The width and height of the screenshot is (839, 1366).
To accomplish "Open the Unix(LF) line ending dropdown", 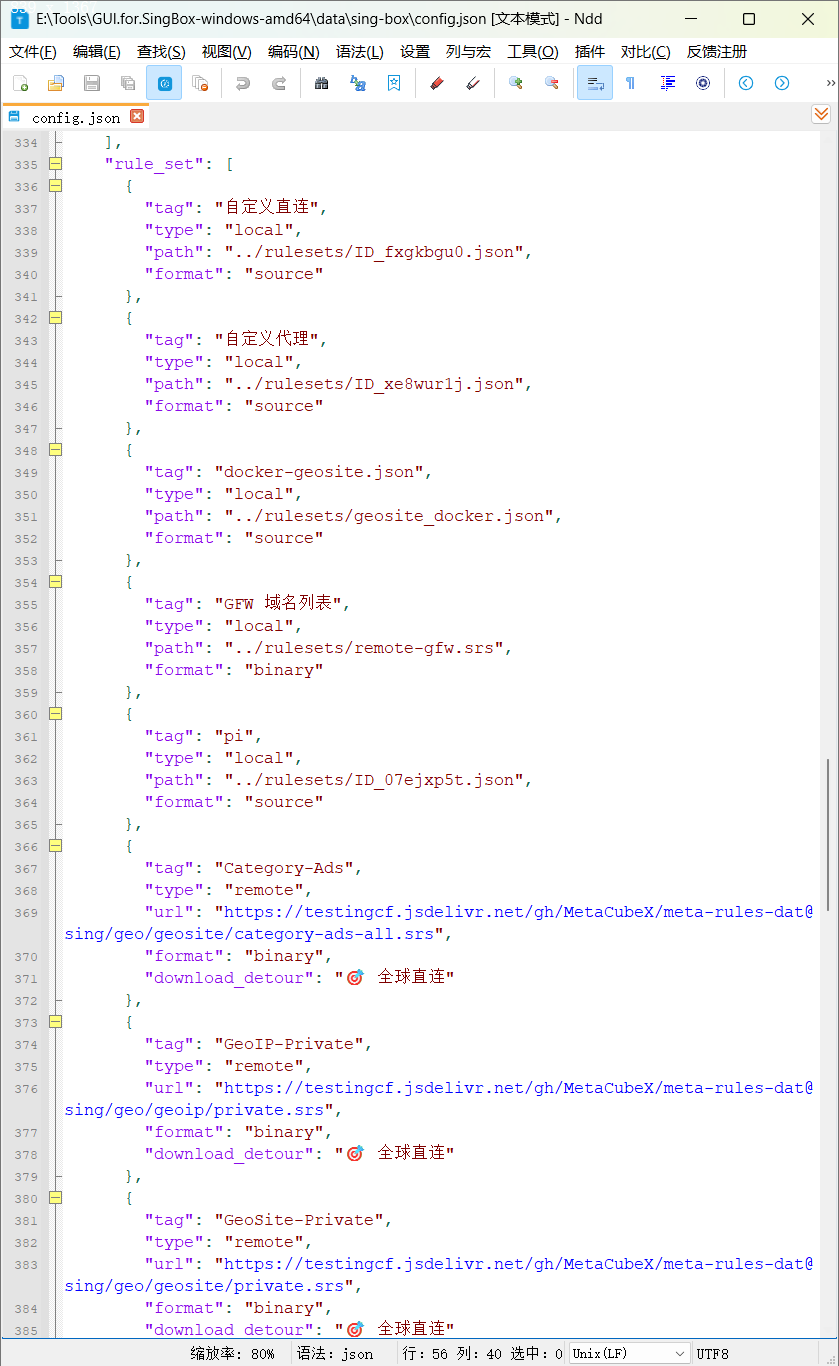I will click(629, 1353).
